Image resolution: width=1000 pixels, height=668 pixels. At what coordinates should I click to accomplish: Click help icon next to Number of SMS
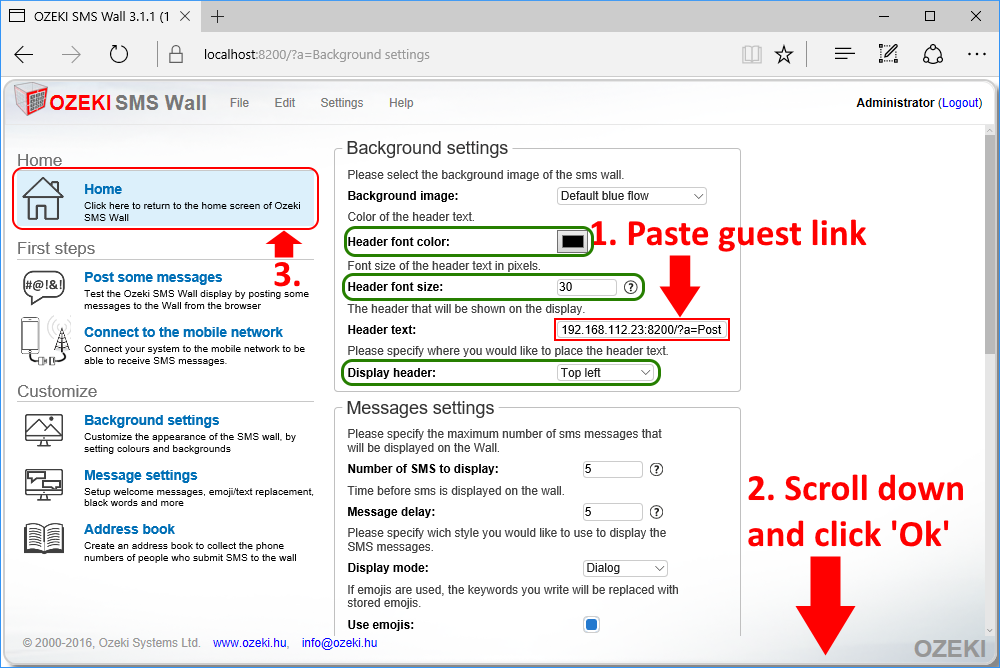656,470
